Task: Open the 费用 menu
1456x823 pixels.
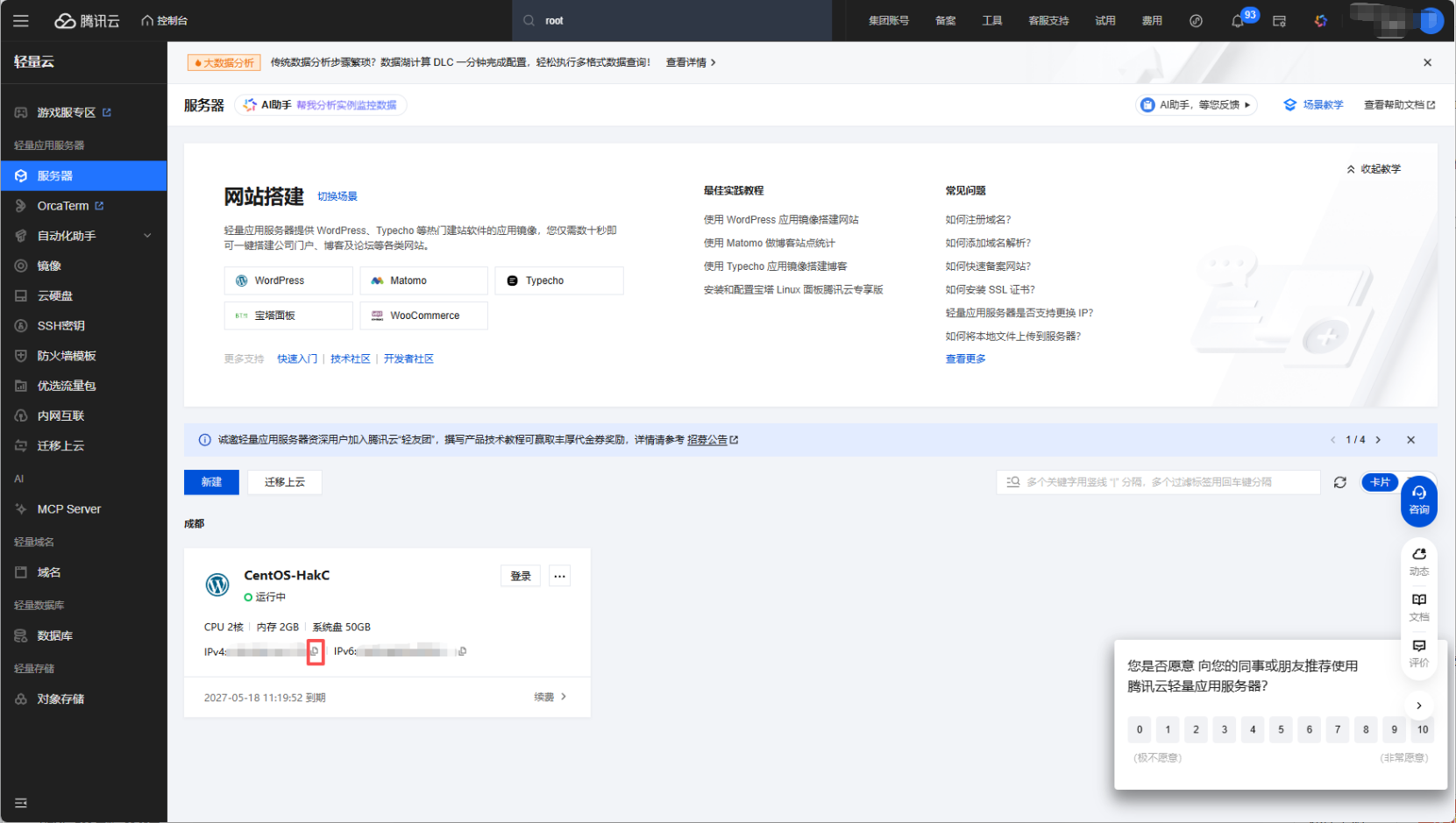Action: coord(1152,20)
